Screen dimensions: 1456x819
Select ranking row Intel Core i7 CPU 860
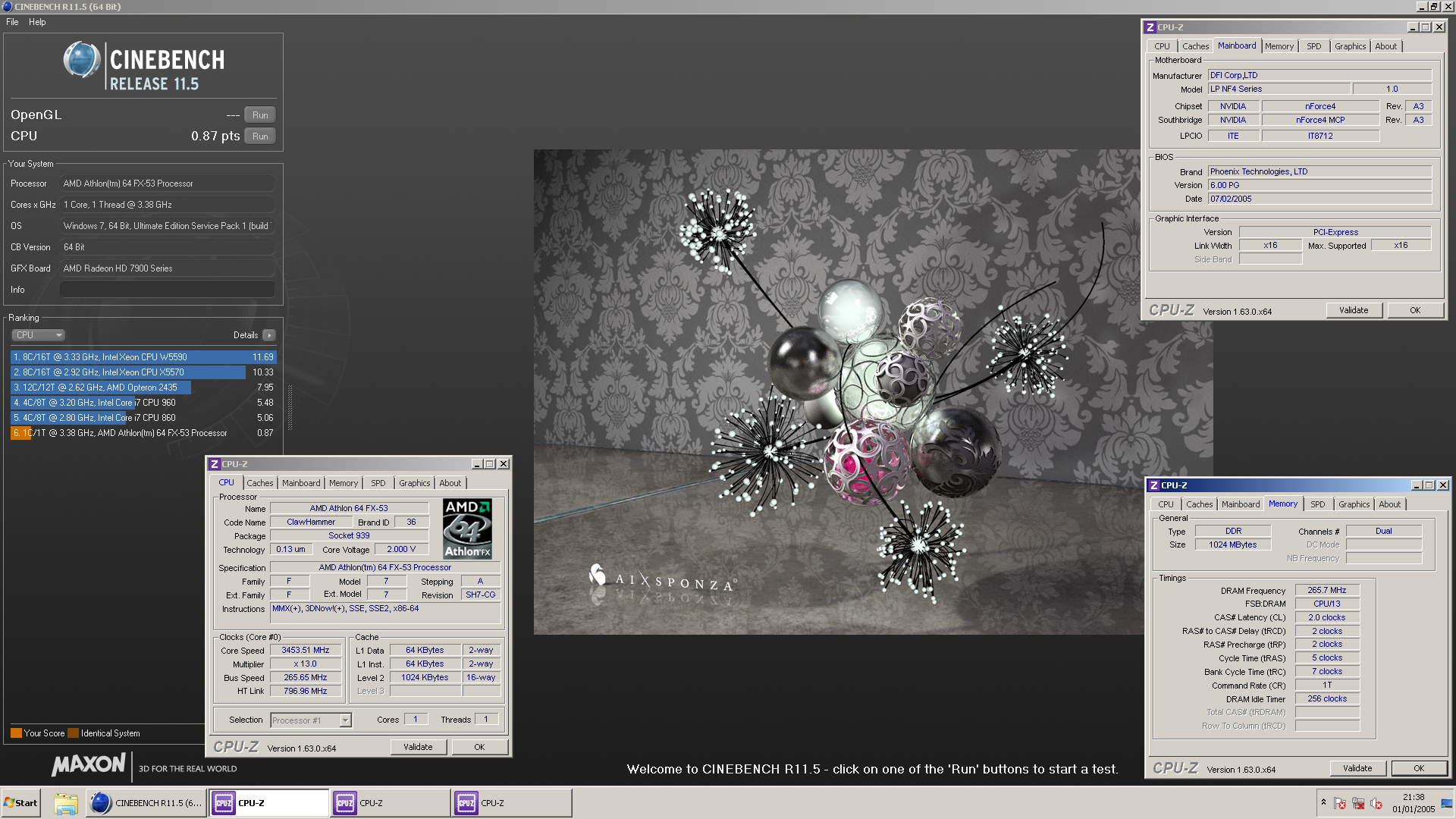click(143, 418)
